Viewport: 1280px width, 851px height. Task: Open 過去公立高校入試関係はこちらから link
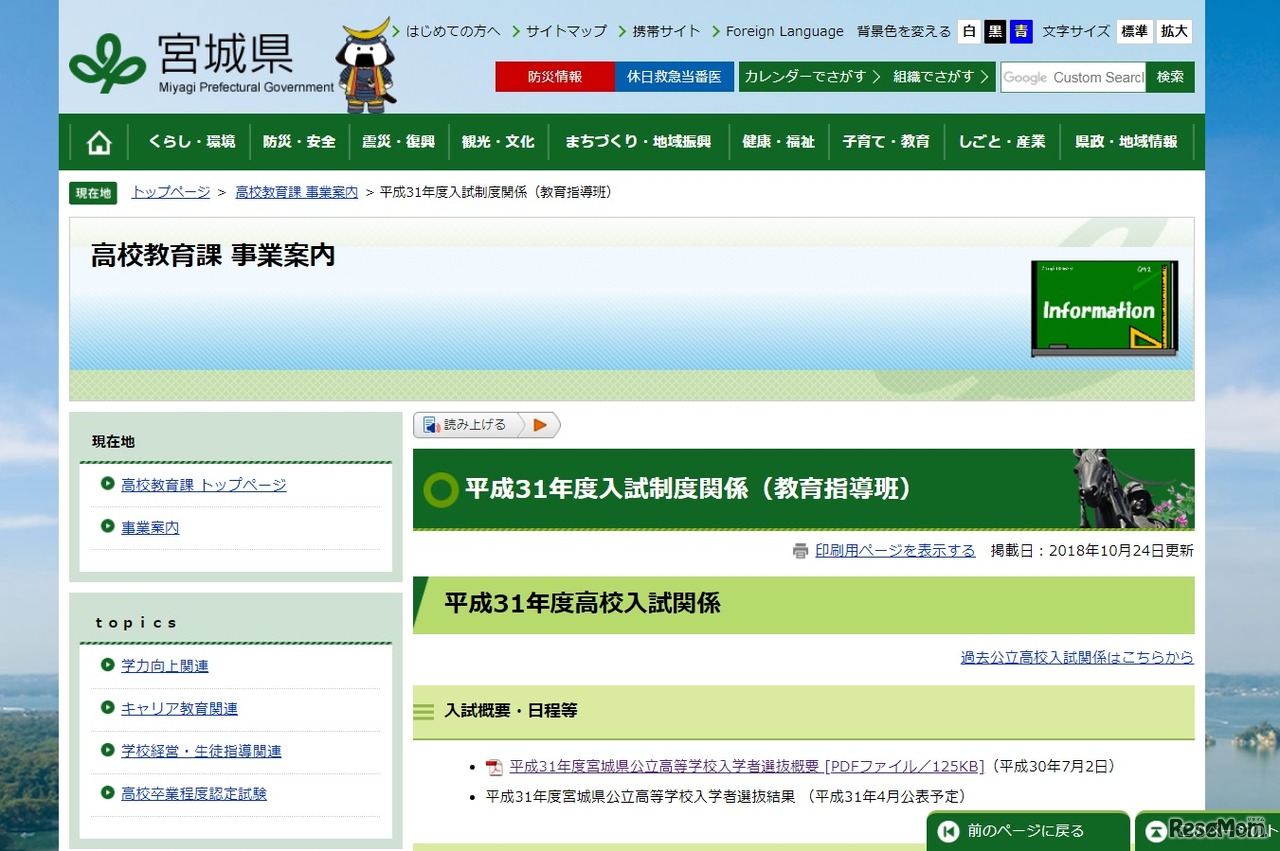pyautogui.click(x=1077, y=657)
